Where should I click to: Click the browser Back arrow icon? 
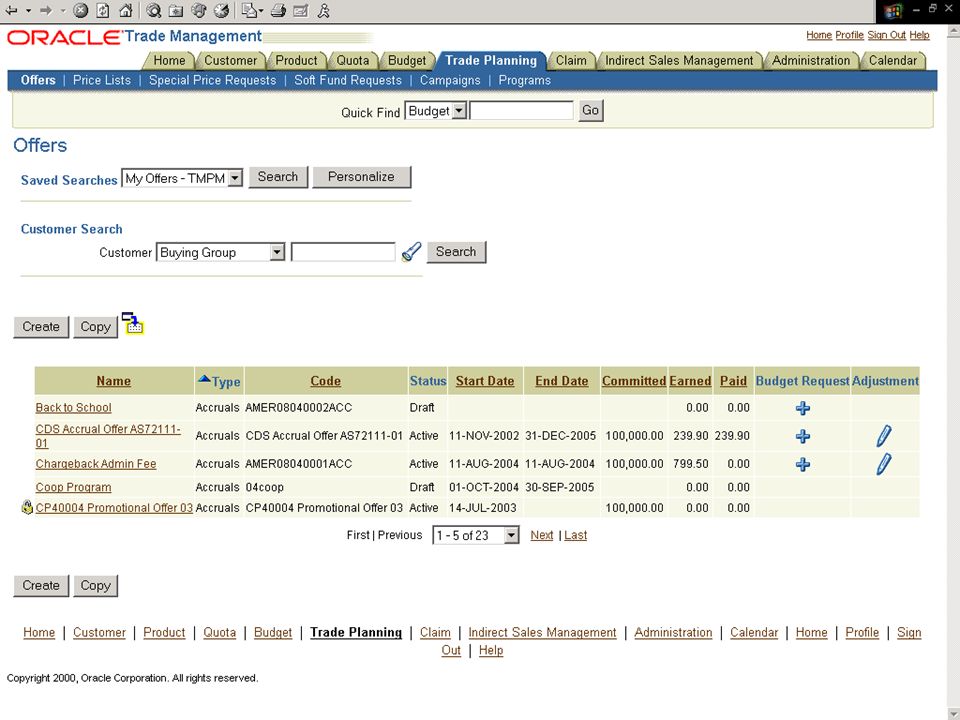tap(11, 10)
